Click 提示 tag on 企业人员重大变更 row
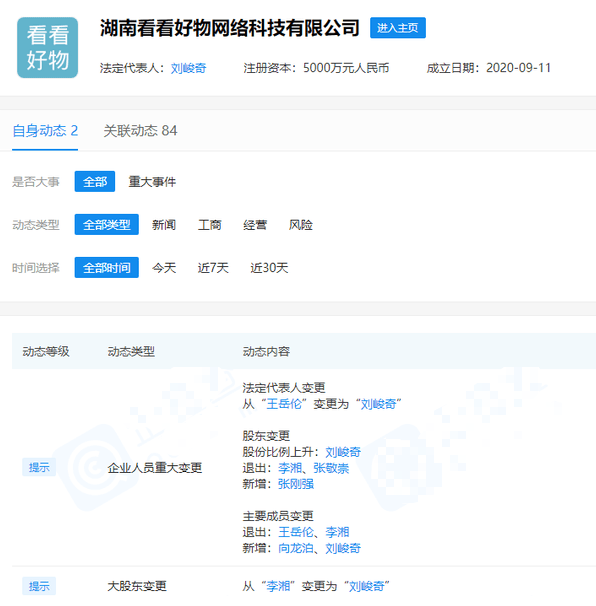Image resolution: width=596 pixels, height=606 pixels. 39,467
